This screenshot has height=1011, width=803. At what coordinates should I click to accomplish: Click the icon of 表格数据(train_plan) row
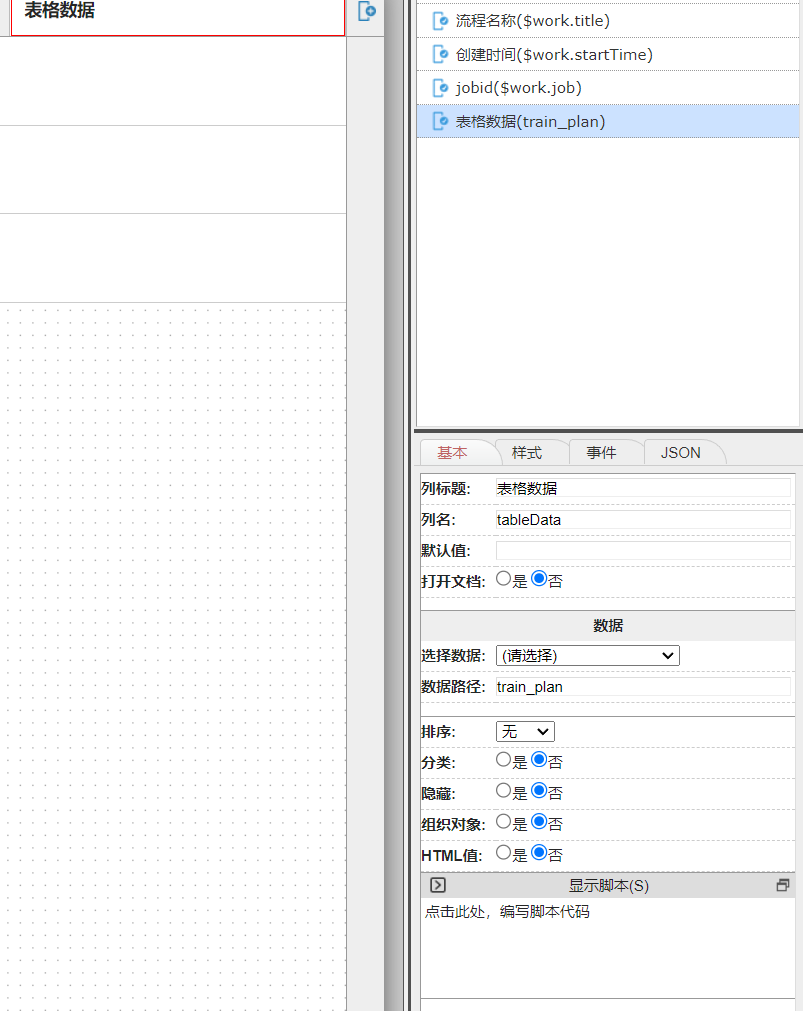pos(441,121)
